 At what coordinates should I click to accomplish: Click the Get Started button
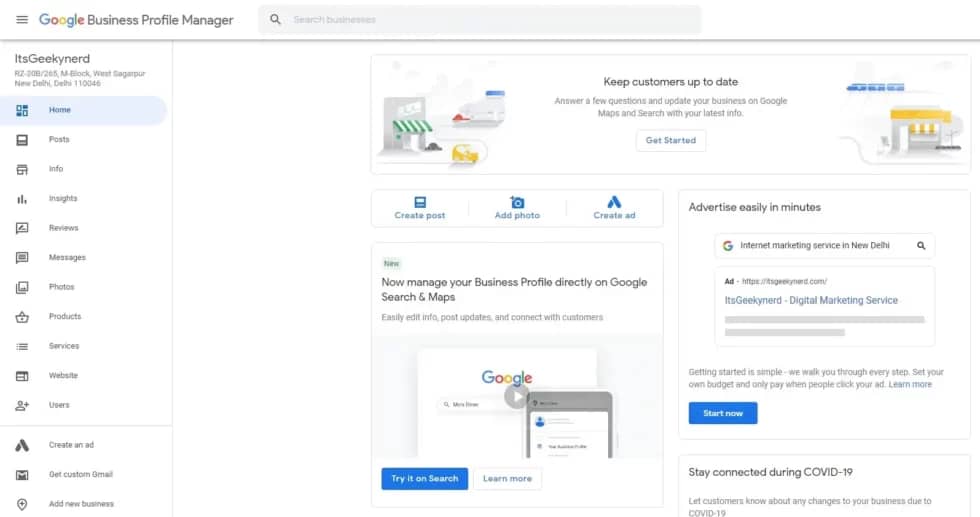coord(671,141)
